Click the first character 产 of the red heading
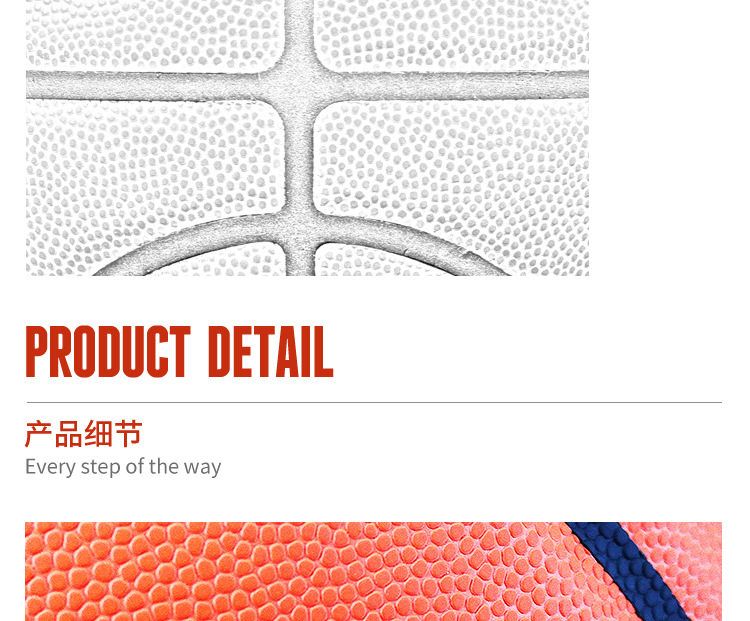Screen dimensions: 750x621 [39, 434]
